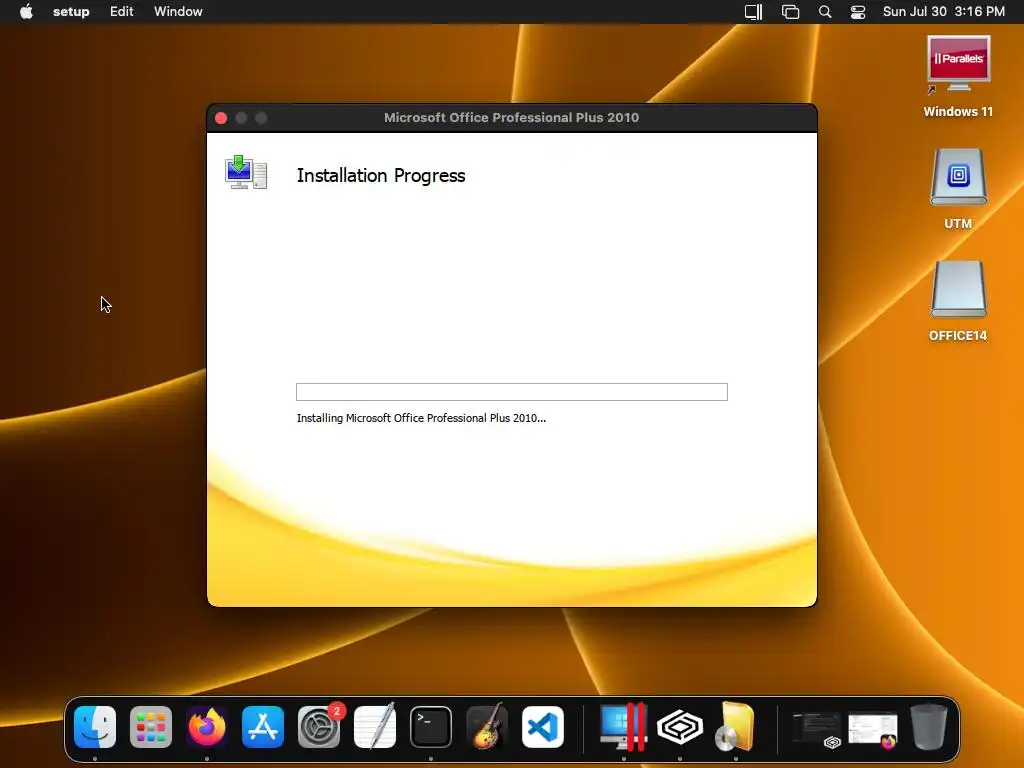Open the minimized Firefox window thumbnail in Dock
This screenshot has width=1024, height=768.
coord(872,729)
